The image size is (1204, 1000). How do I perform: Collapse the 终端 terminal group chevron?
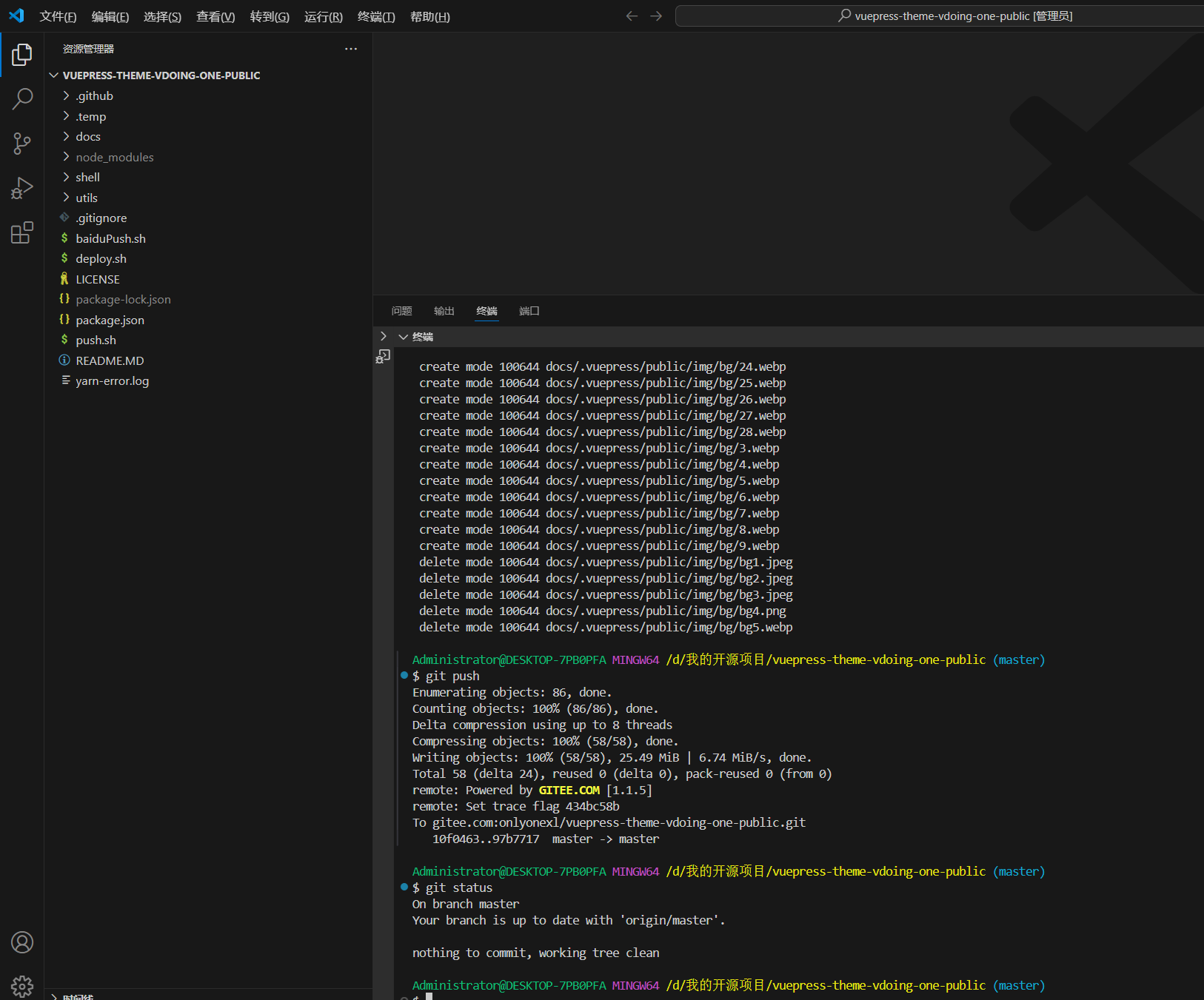pos(404,337)
